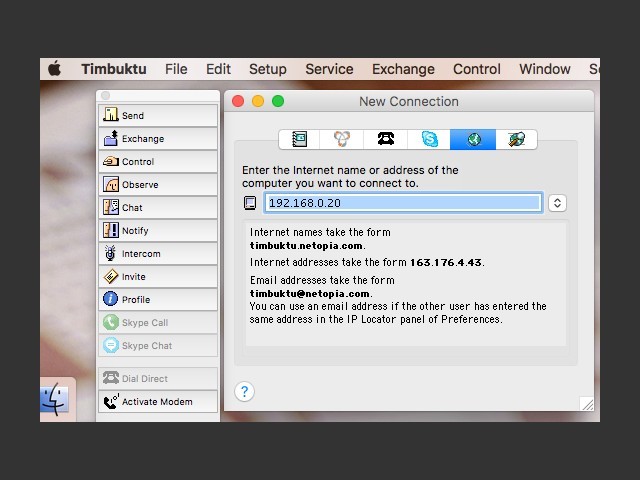Click the Exchange service button
640x480 pixels.
click(x=158, y=138)
